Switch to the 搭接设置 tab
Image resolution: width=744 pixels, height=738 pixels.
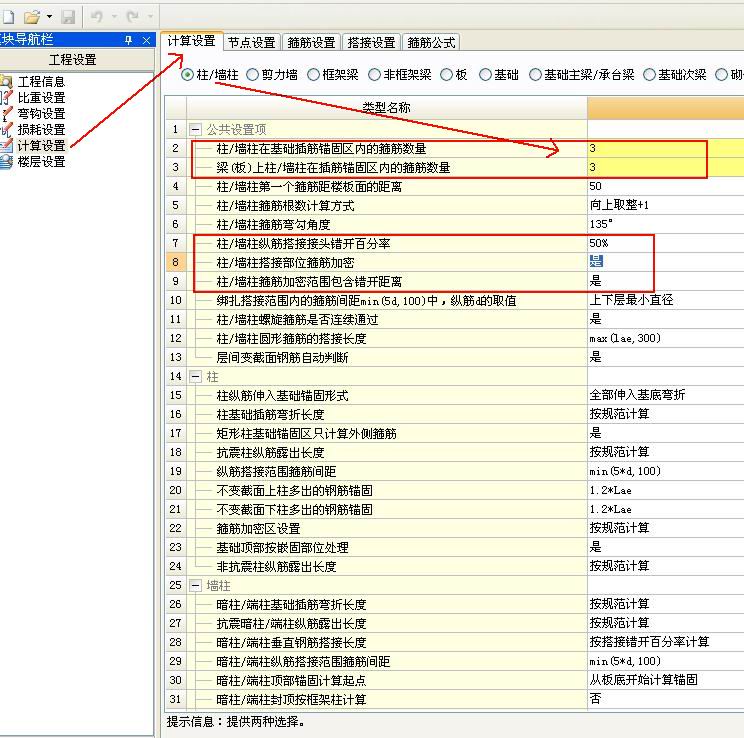pos(372,42)
